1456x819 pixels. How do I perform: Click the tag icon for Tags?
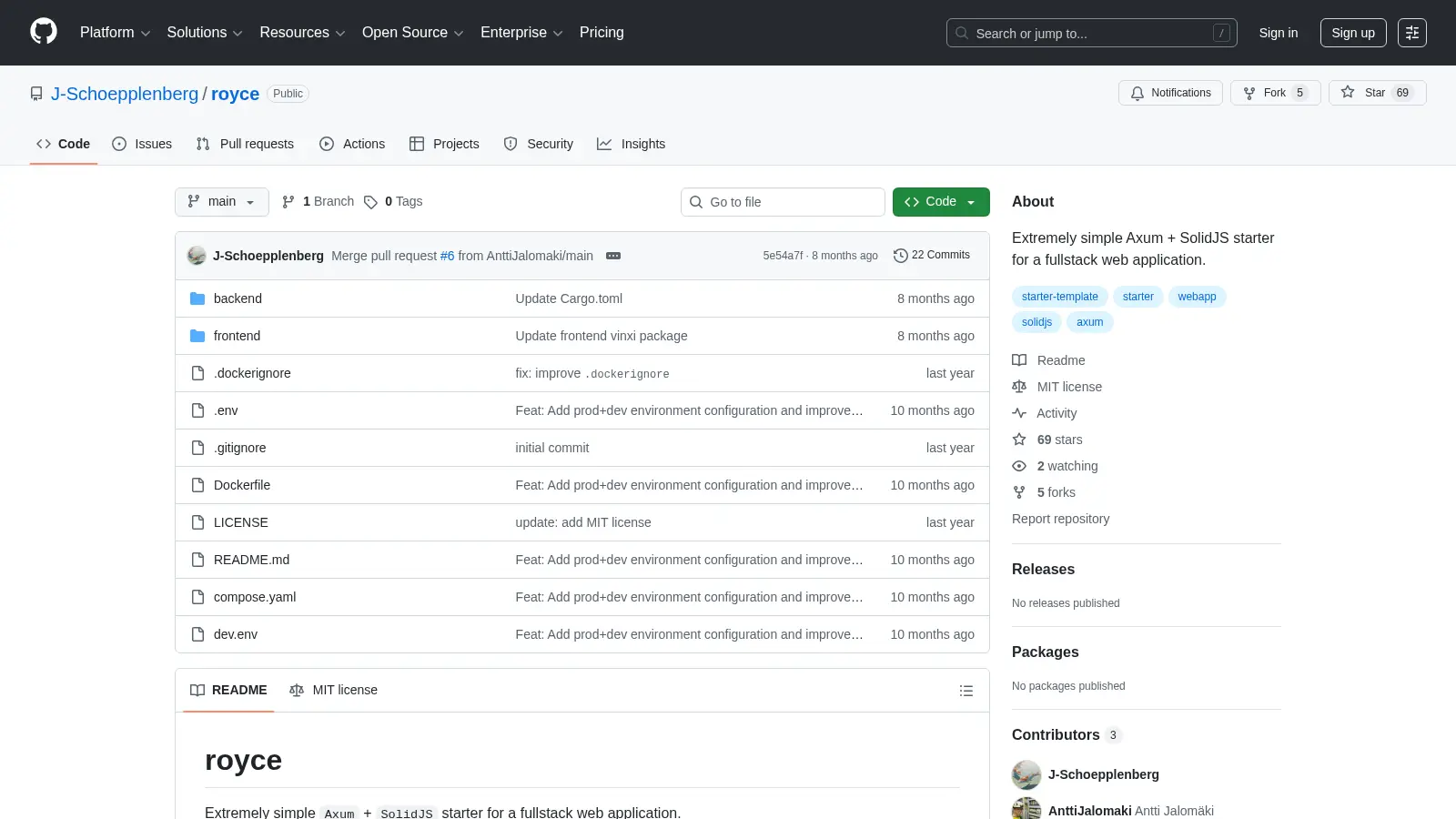pos(370,202)
